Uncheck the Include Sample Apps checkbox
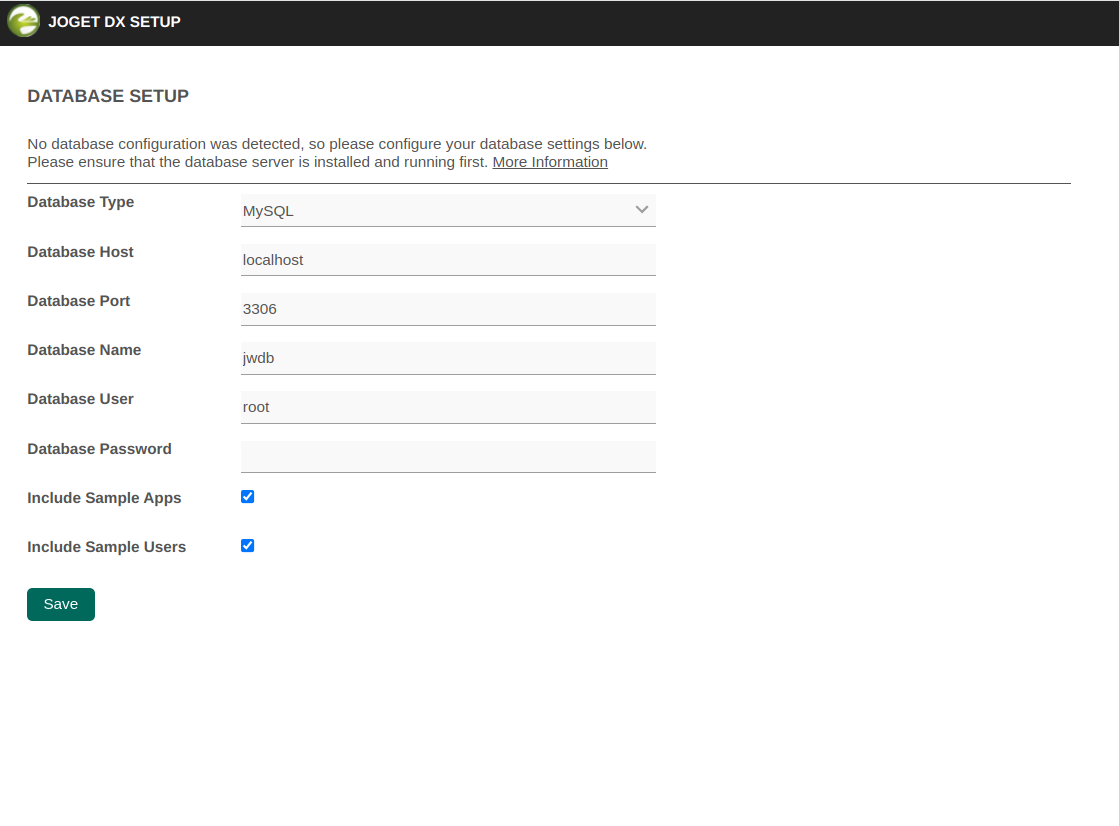The image size is (1119, 826). coord(248,497)
